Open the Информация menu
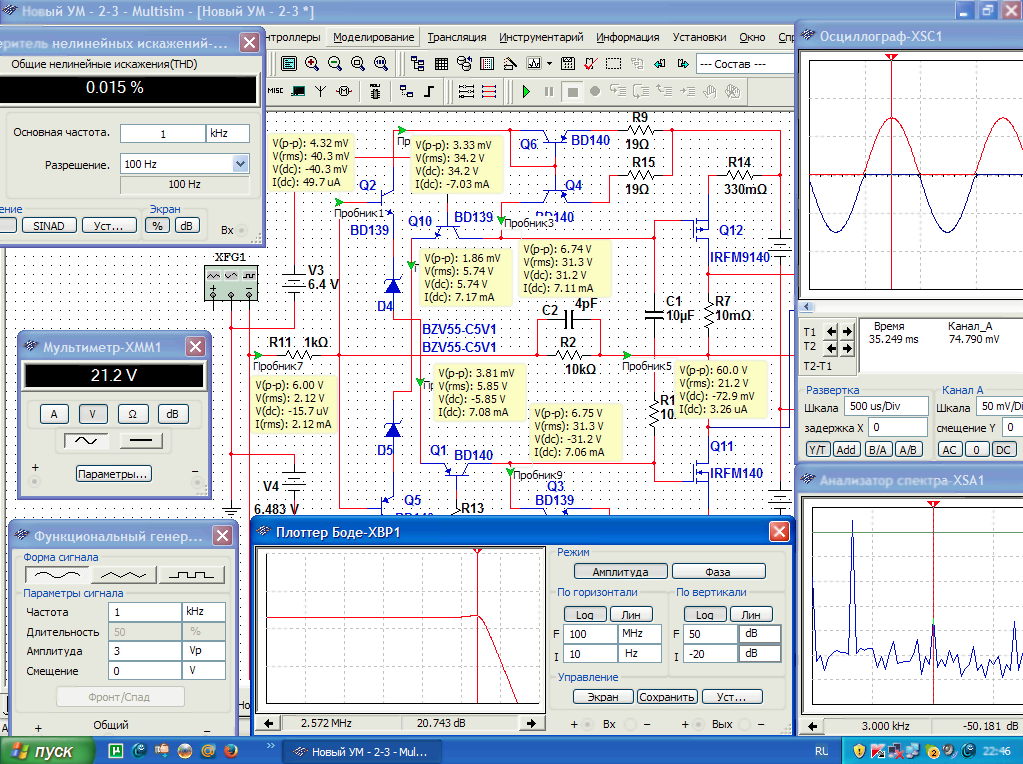1023x764 pixels. [628, 37]
